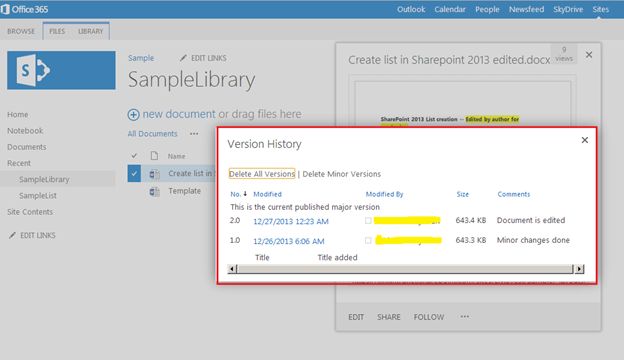The height and width of the screenshot is (360, 624).
Task: Open SkyDrive from the top bar
Action: (x=568, y=9)
